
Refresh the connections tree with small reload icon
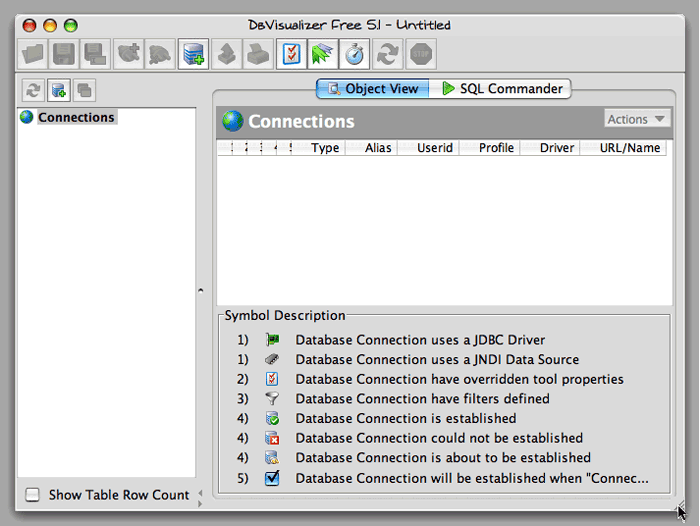coord(33,90)
